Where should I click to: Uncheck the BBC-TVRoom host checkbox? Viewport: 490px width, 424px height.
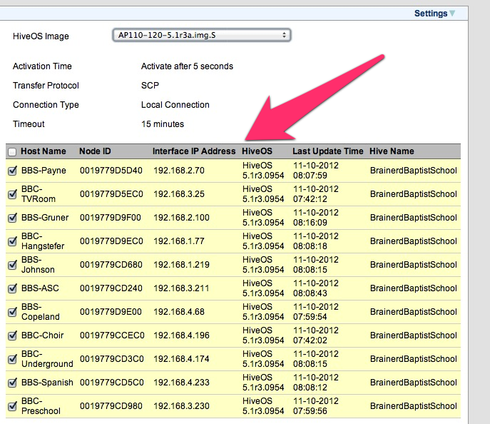pyautogui.click(x=12, y=194)
